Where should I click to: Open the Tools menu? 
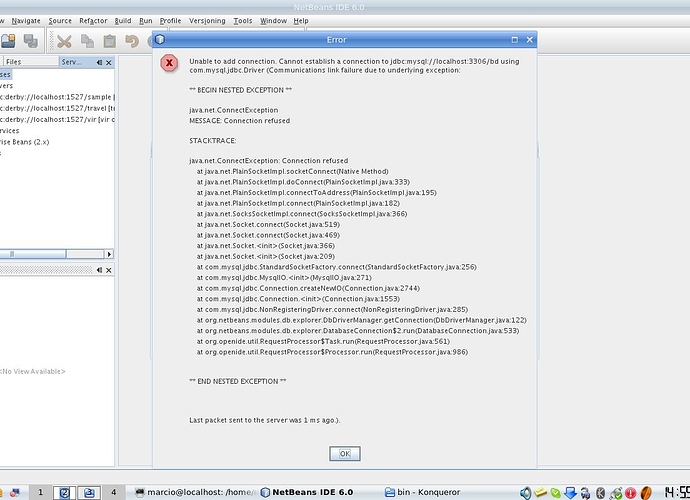tap(243, 21)
